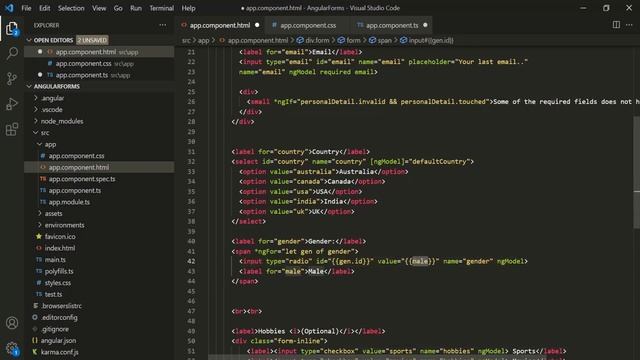Open the Go menu
640x360 pixels.
118,8
